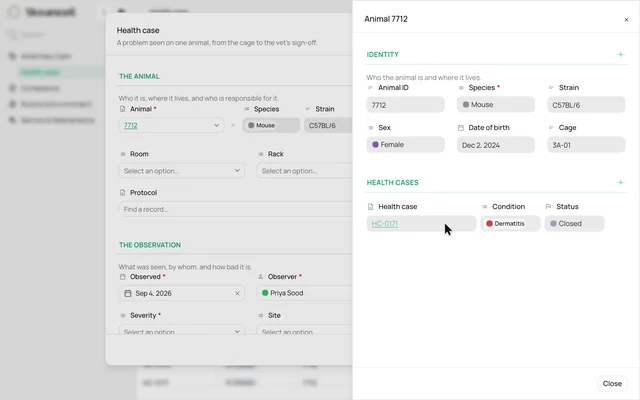
Task: Click the flag icon beside the Status label
Action: click(548, 207)
